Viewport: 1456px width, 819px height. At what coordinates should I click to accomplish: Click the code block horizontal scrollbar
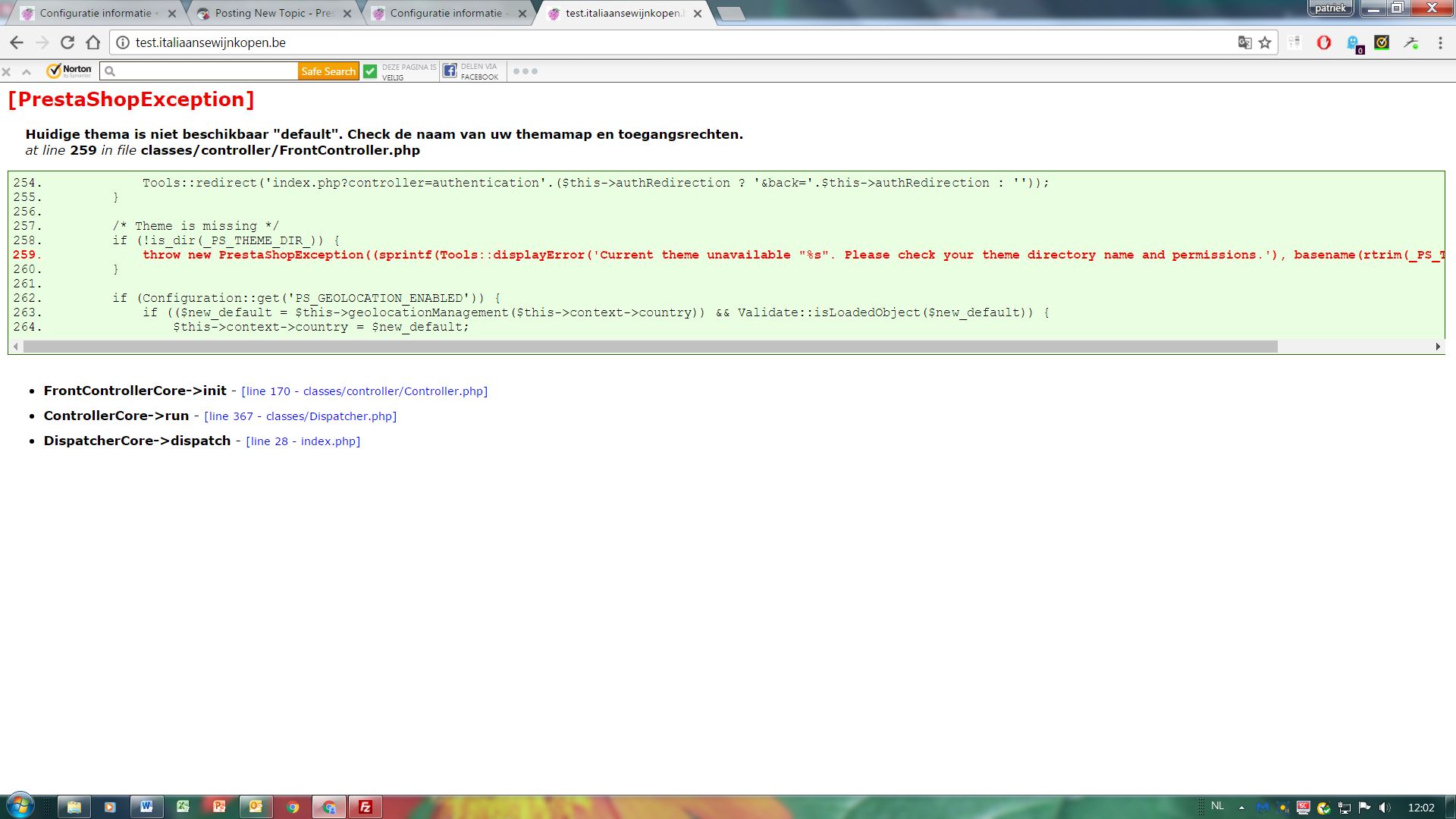[x=650, y=347]
